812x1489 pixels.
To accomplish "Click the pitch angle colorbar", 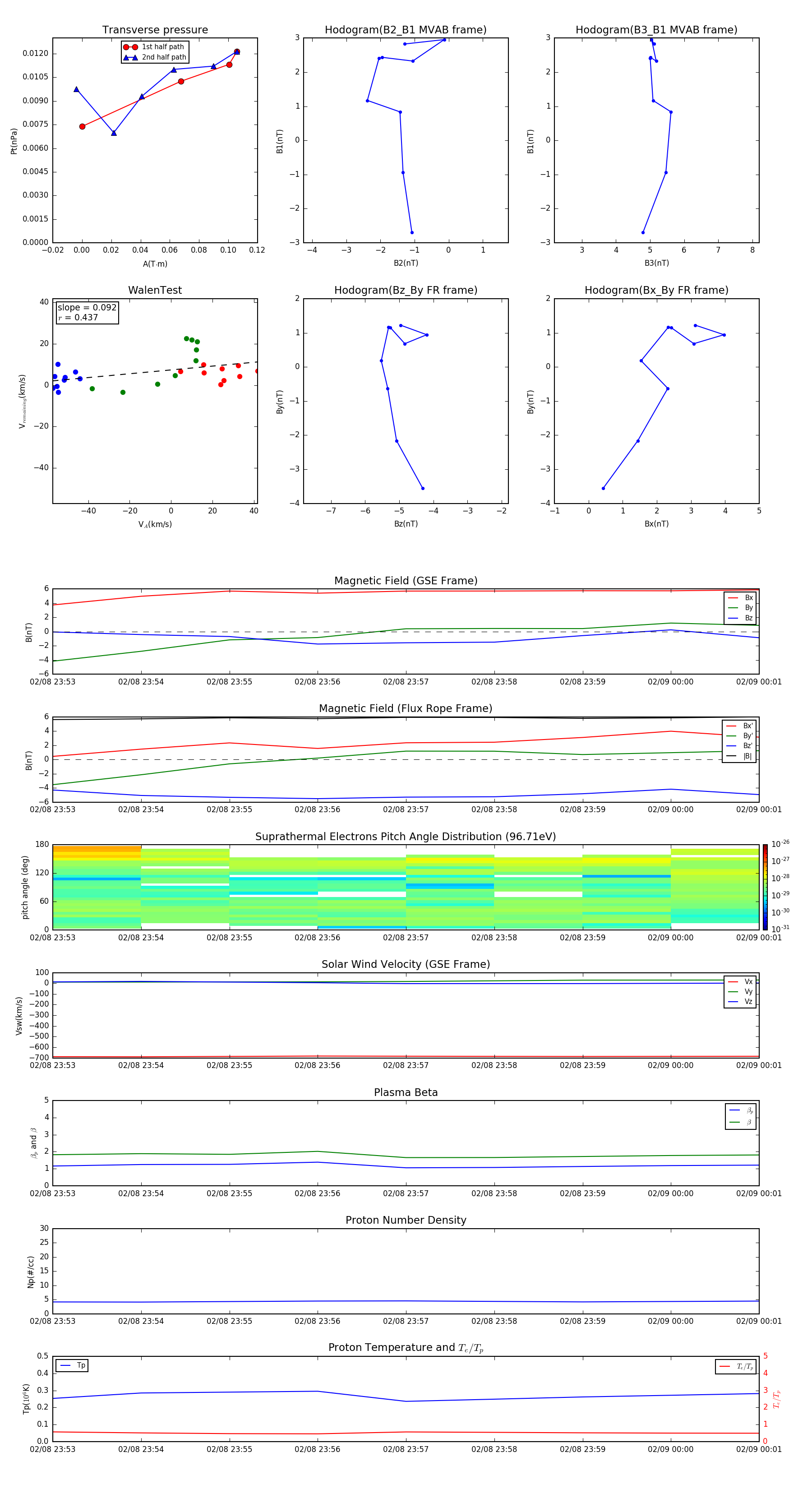I will (765, 887).
